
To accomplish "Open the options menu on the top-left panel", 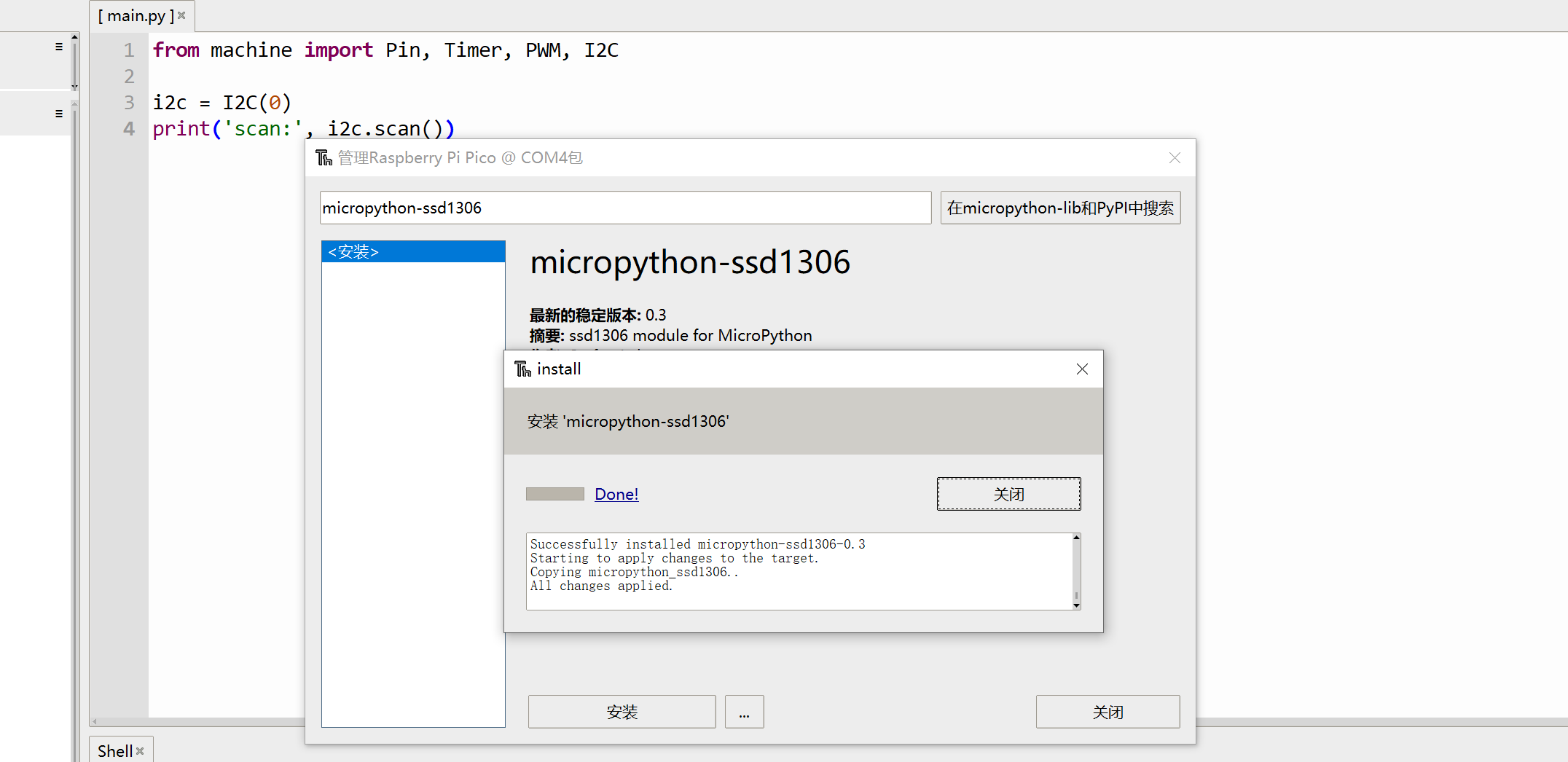I will pos(58,46).
